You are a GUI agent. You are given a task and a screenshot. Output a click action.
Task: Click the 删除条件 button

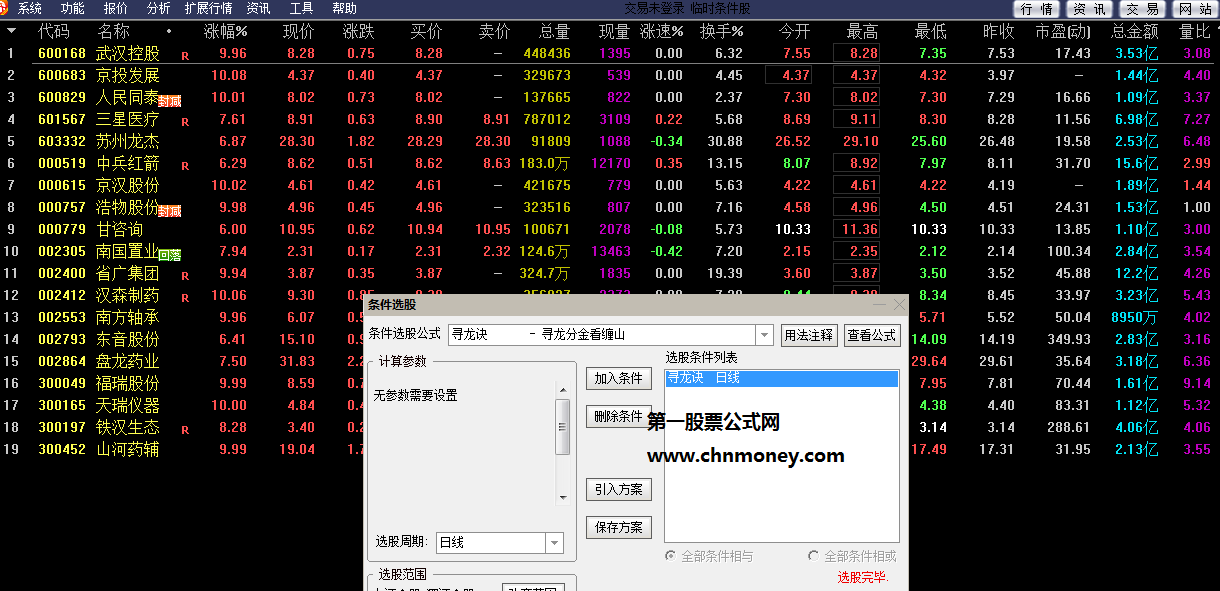tap(618, 417)
